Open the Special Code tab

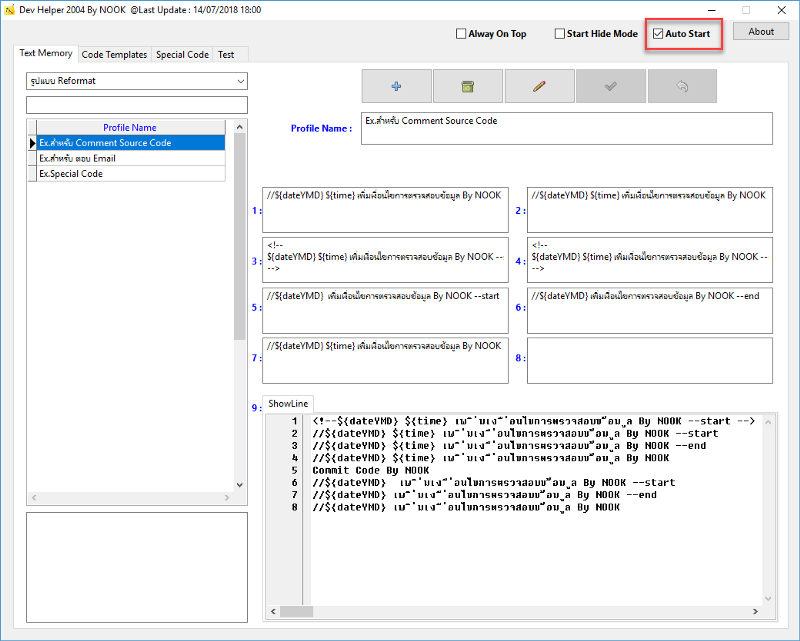pyautogui.click(x=182, y=55)
